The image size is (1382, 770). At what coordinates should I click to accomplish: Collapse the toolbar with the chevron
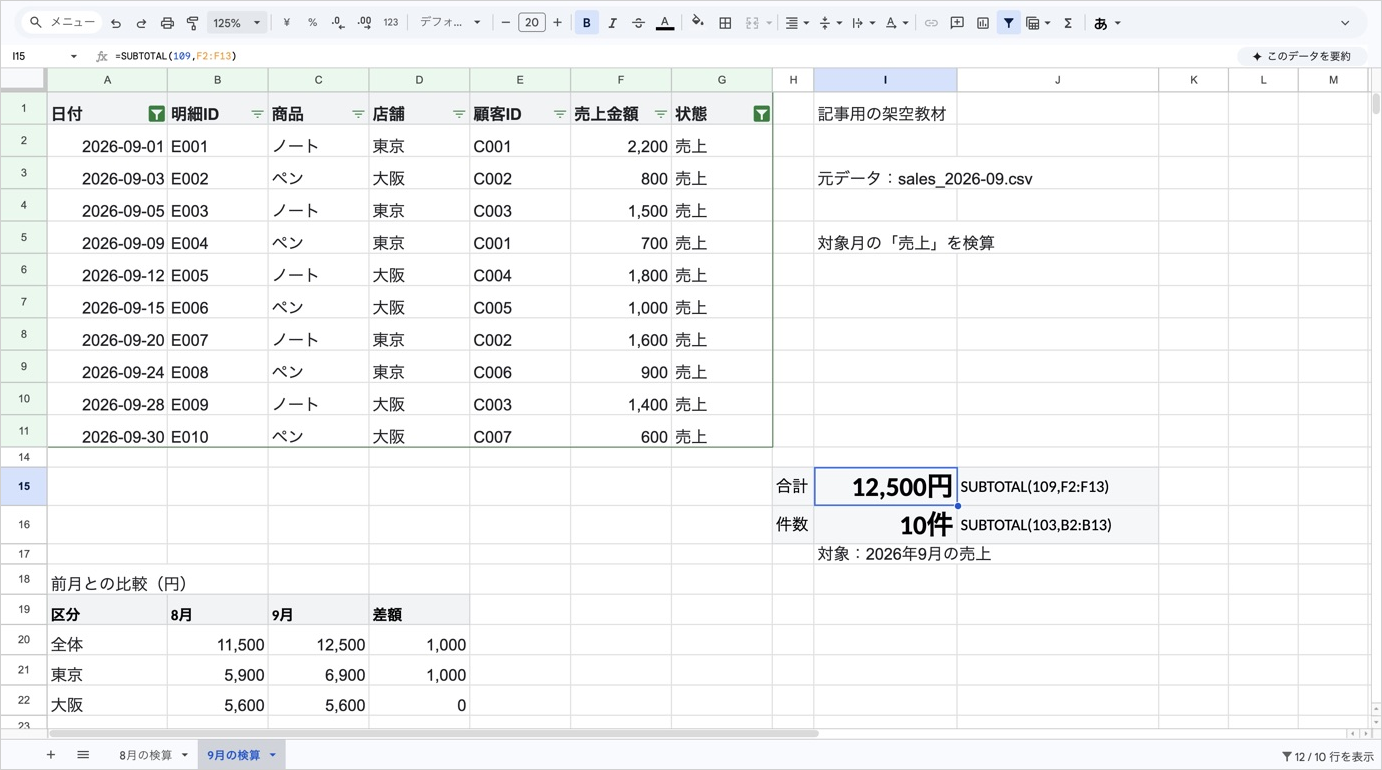(x=1345, y=23)
